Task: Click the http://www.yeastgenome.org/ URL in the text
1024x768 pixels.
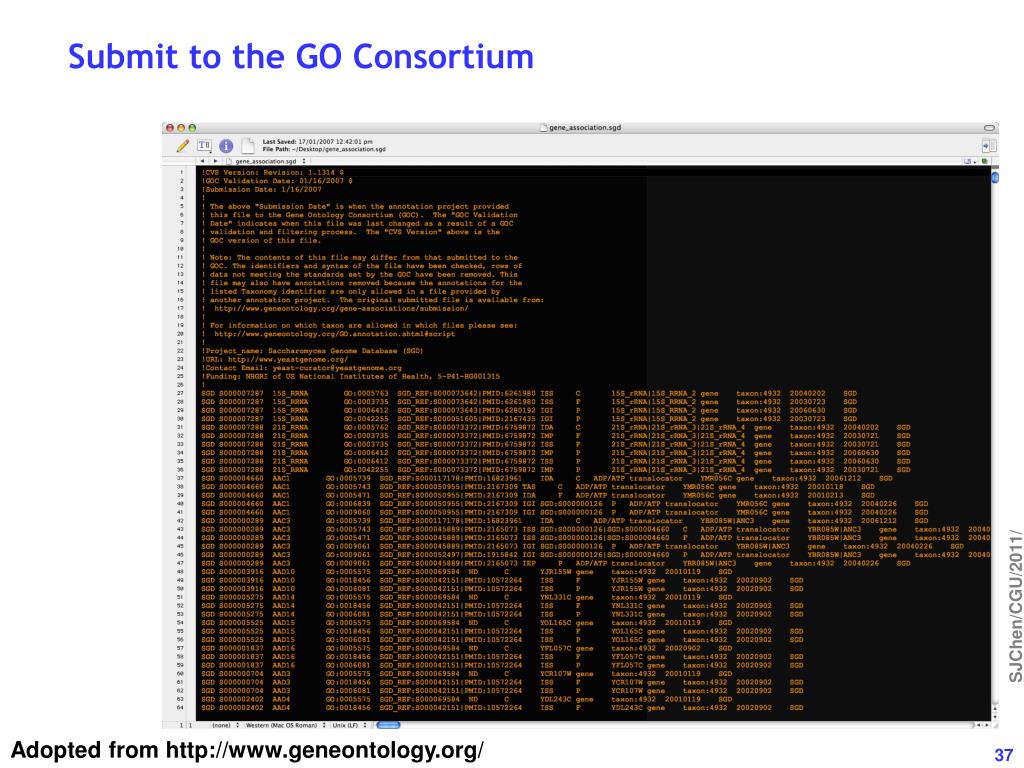Action: click(x=287, y=359)
